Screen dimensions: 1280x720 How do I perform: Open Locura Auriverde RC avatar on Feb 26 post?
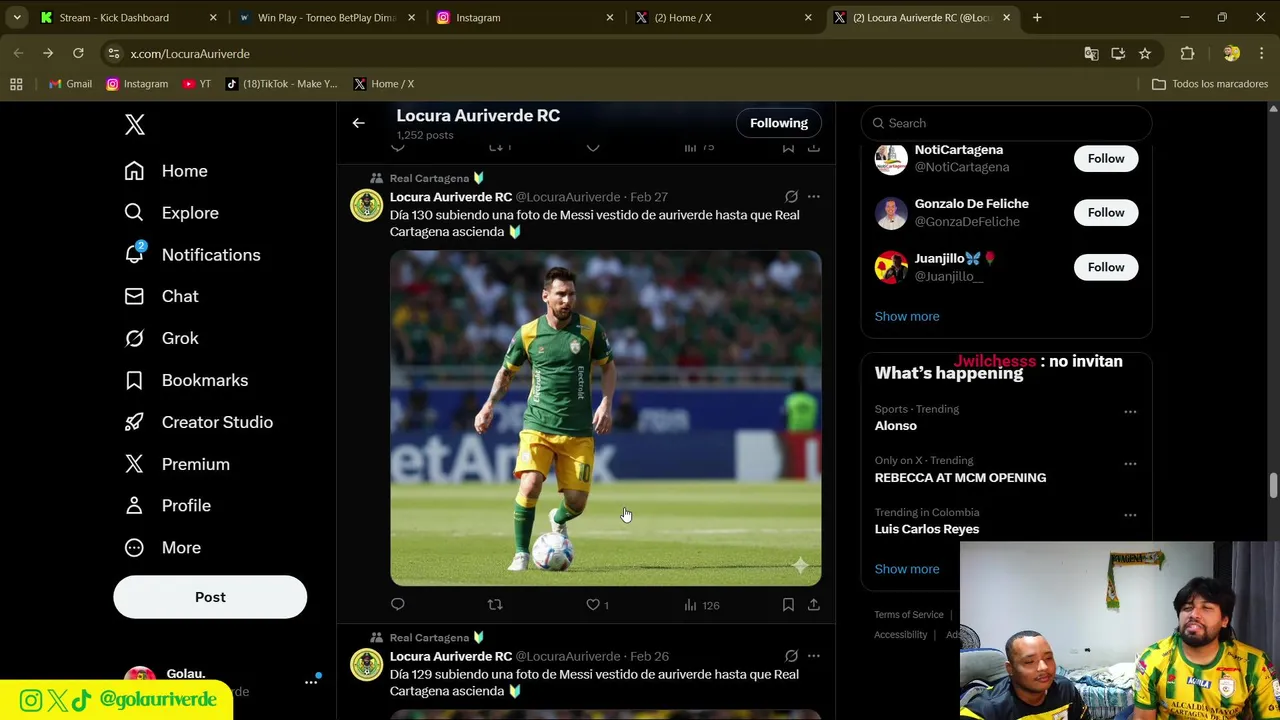tap(366, 664)
